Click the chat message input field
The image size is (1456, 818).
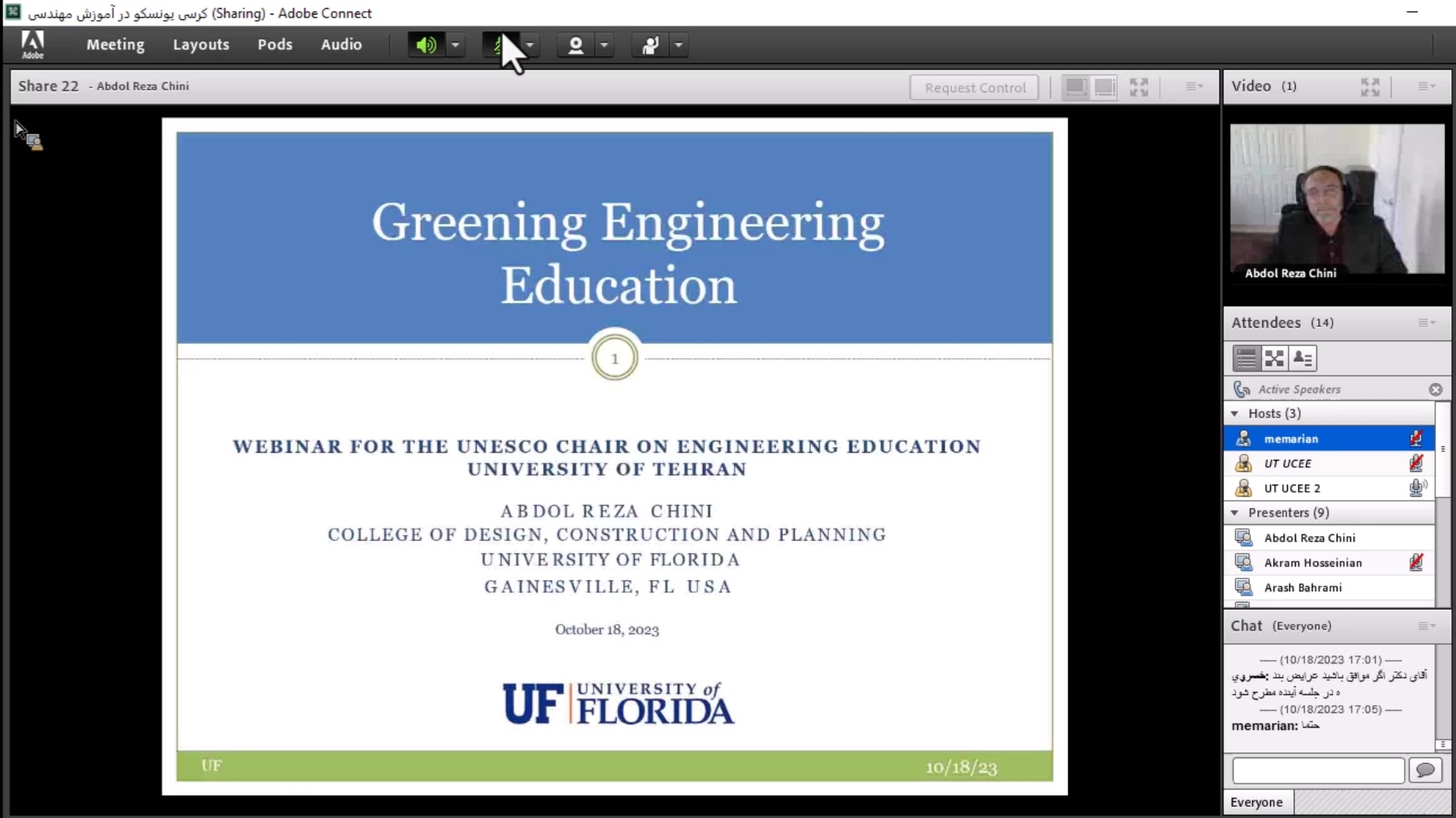click(1318, 770)
